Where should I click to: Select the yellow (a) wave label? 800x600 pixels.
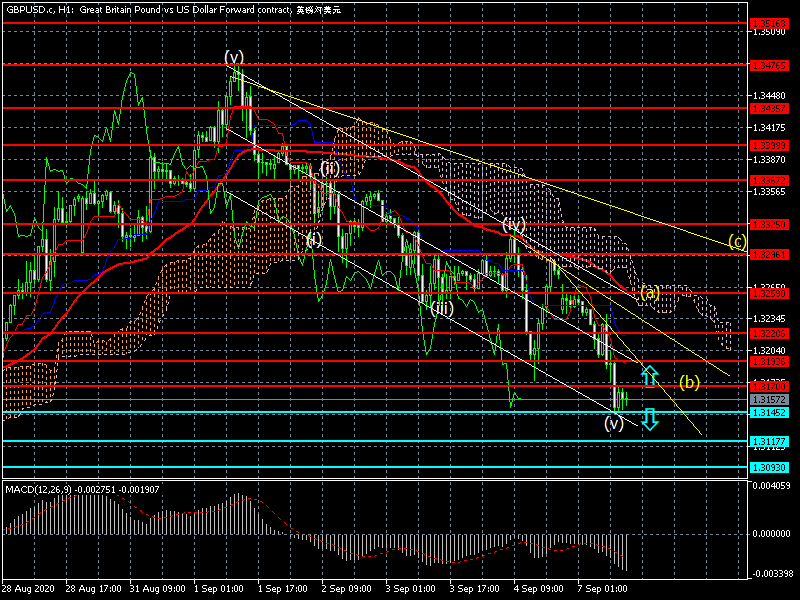[x=650, y=293]
